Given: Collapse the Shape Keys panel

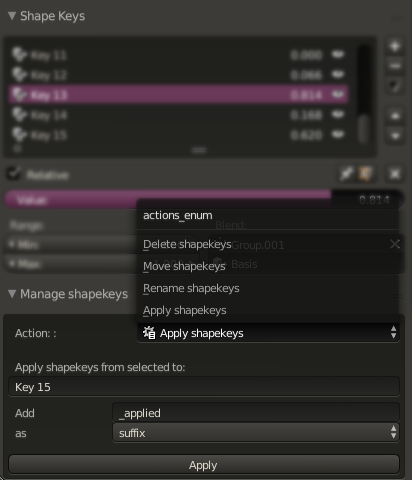Looking at the screenshot, I should (12, 16).
